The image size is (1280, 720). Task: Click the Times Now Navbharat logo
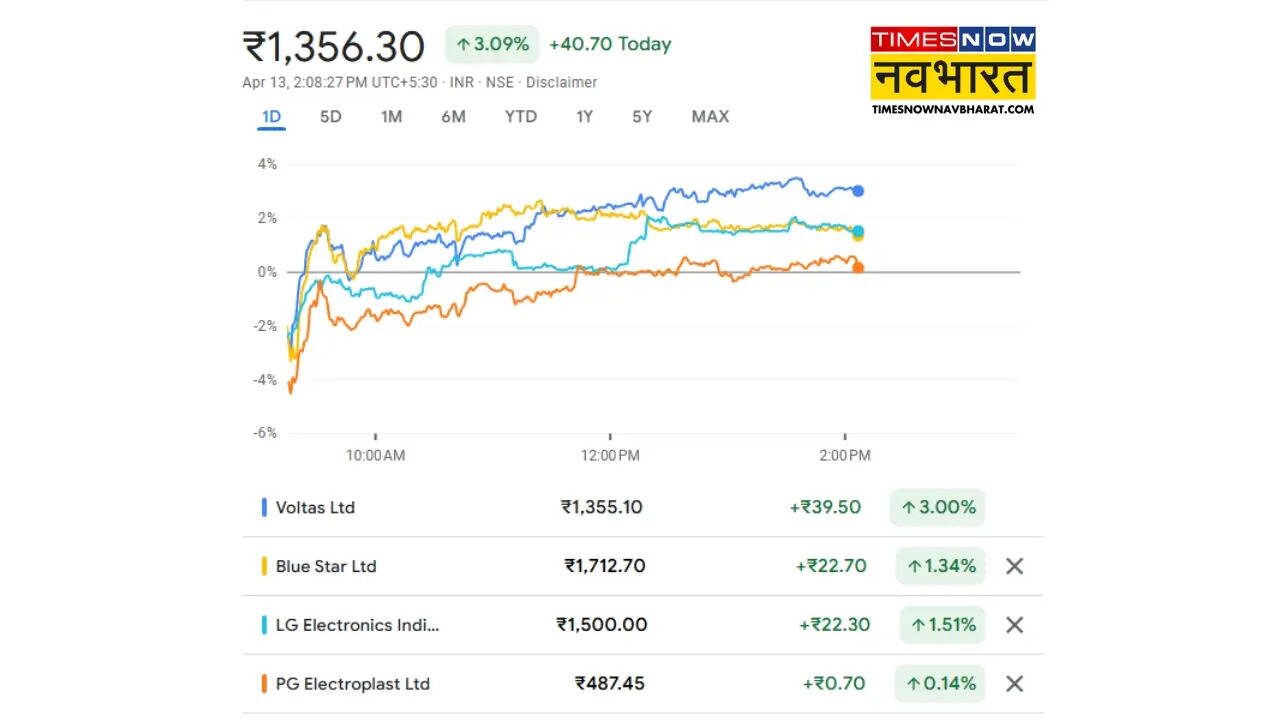point(952,70)
